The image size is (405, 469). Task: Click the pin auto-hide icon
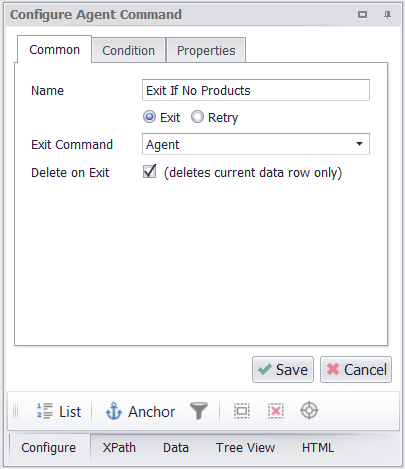coord(387,15)
